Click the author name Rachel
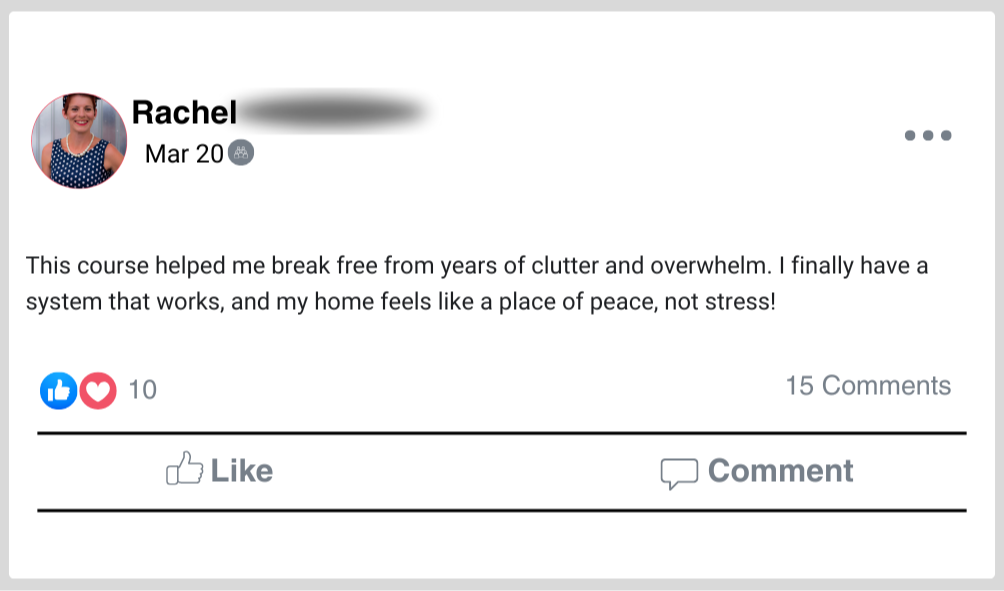Image resolution: width=1004 pixels, height=591 pixels. pyautogui.click(x=184, y=112)
